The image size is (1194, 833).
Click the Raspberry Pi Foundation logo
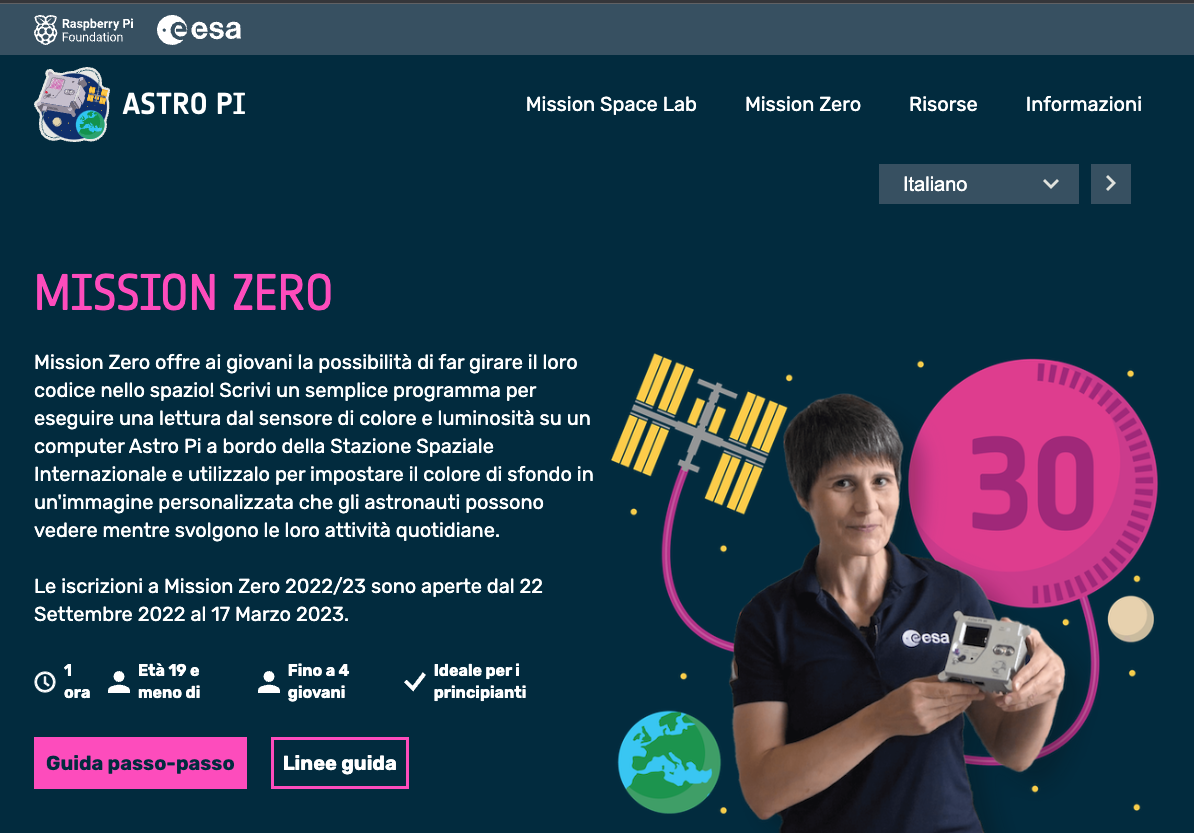83,30
